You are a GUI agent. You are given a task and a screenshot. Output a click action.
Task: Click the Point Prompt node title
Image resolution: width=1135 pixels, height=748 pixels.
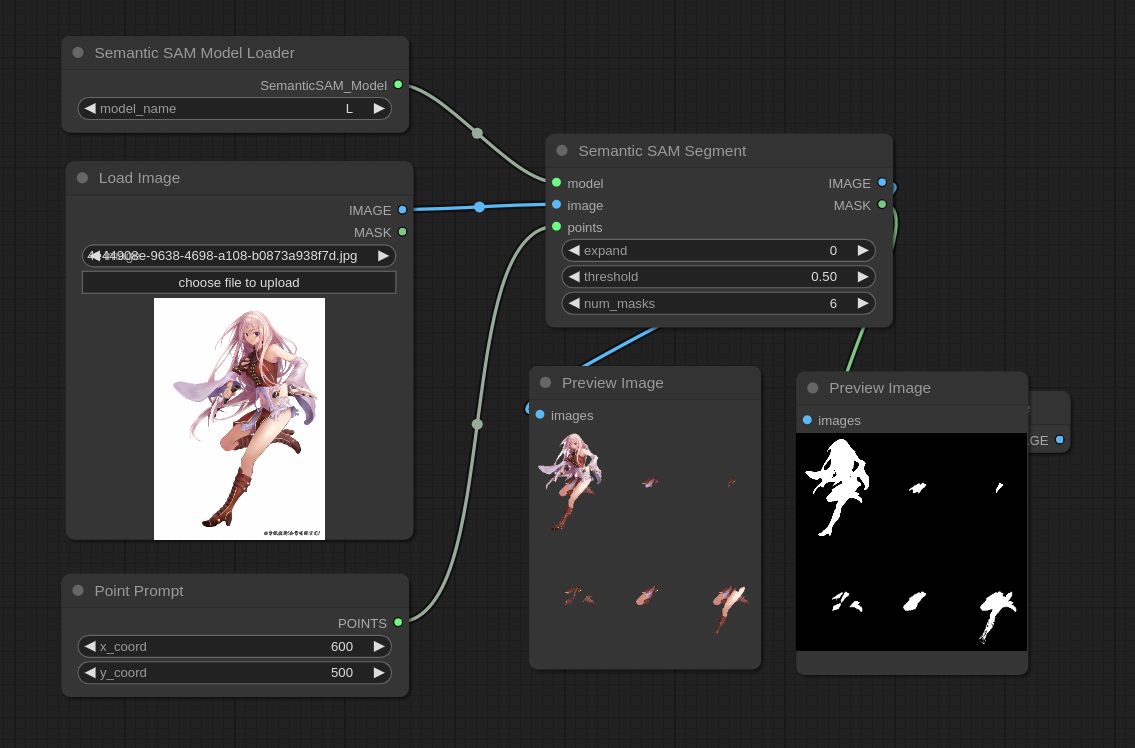[x=139, y=591]
